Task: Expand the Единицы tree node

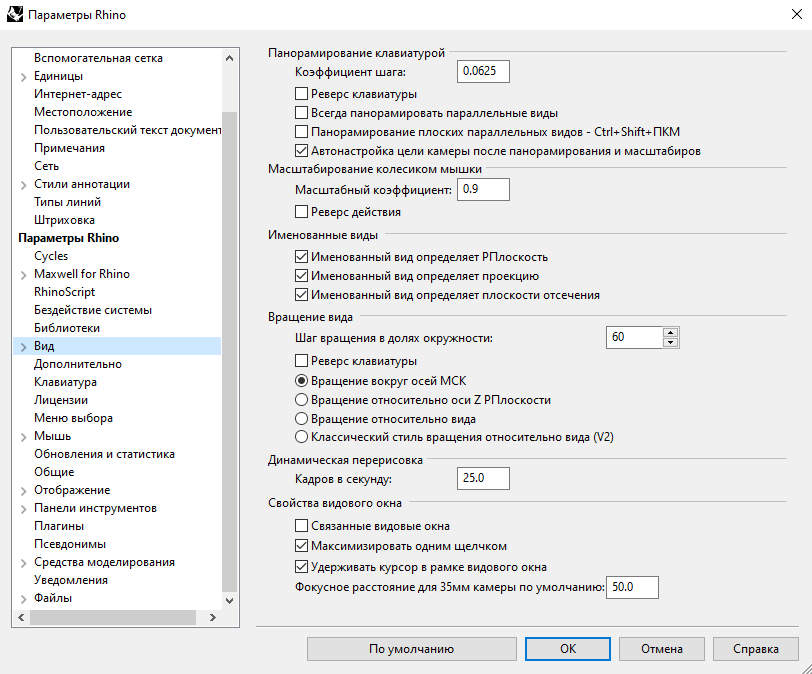Action: click(23, 77)
